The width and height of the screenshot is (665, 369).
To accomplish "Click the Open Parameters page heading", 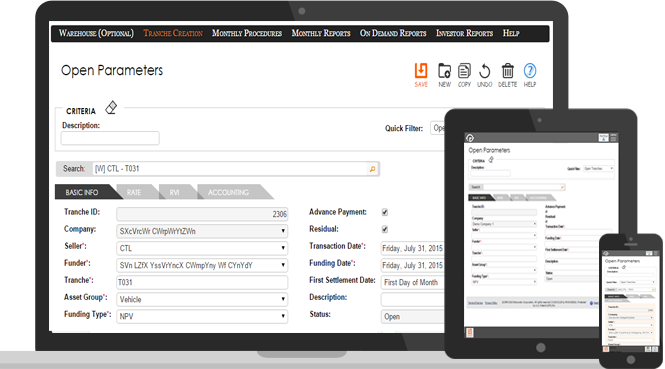I will 112,70.
